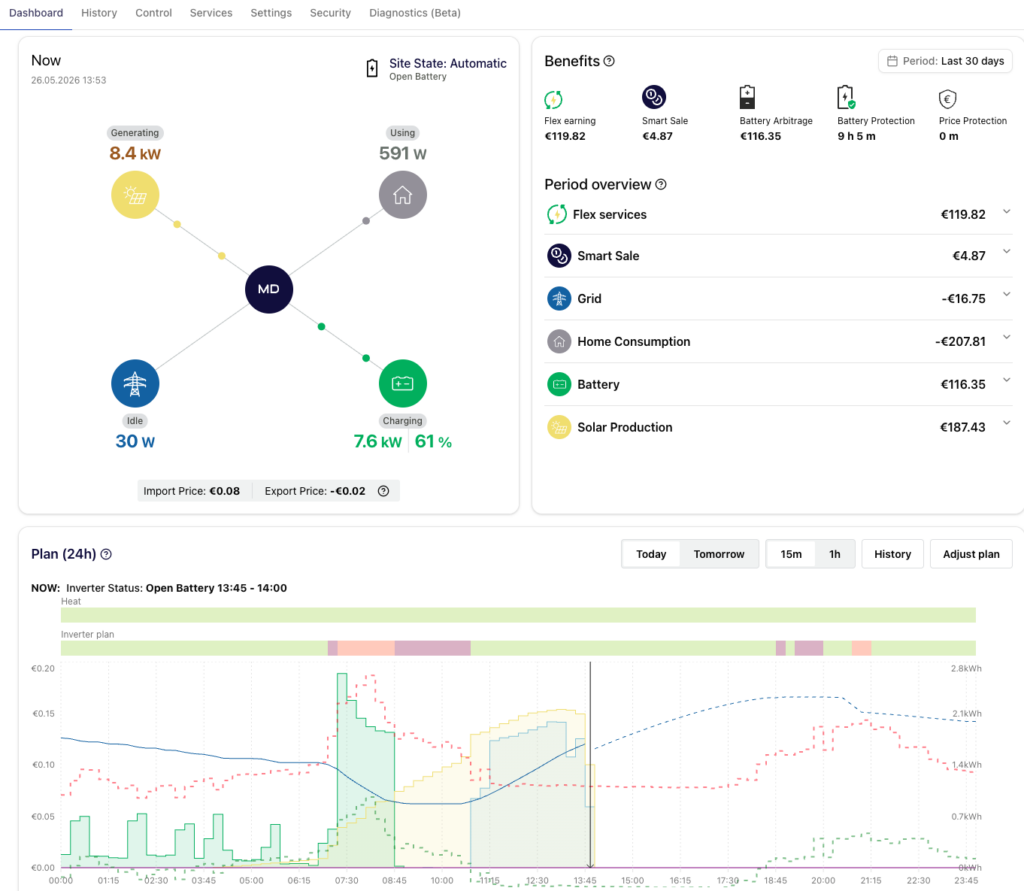Click the Site State battery icon
The image size is (1024, 891).
pos(372,68)
